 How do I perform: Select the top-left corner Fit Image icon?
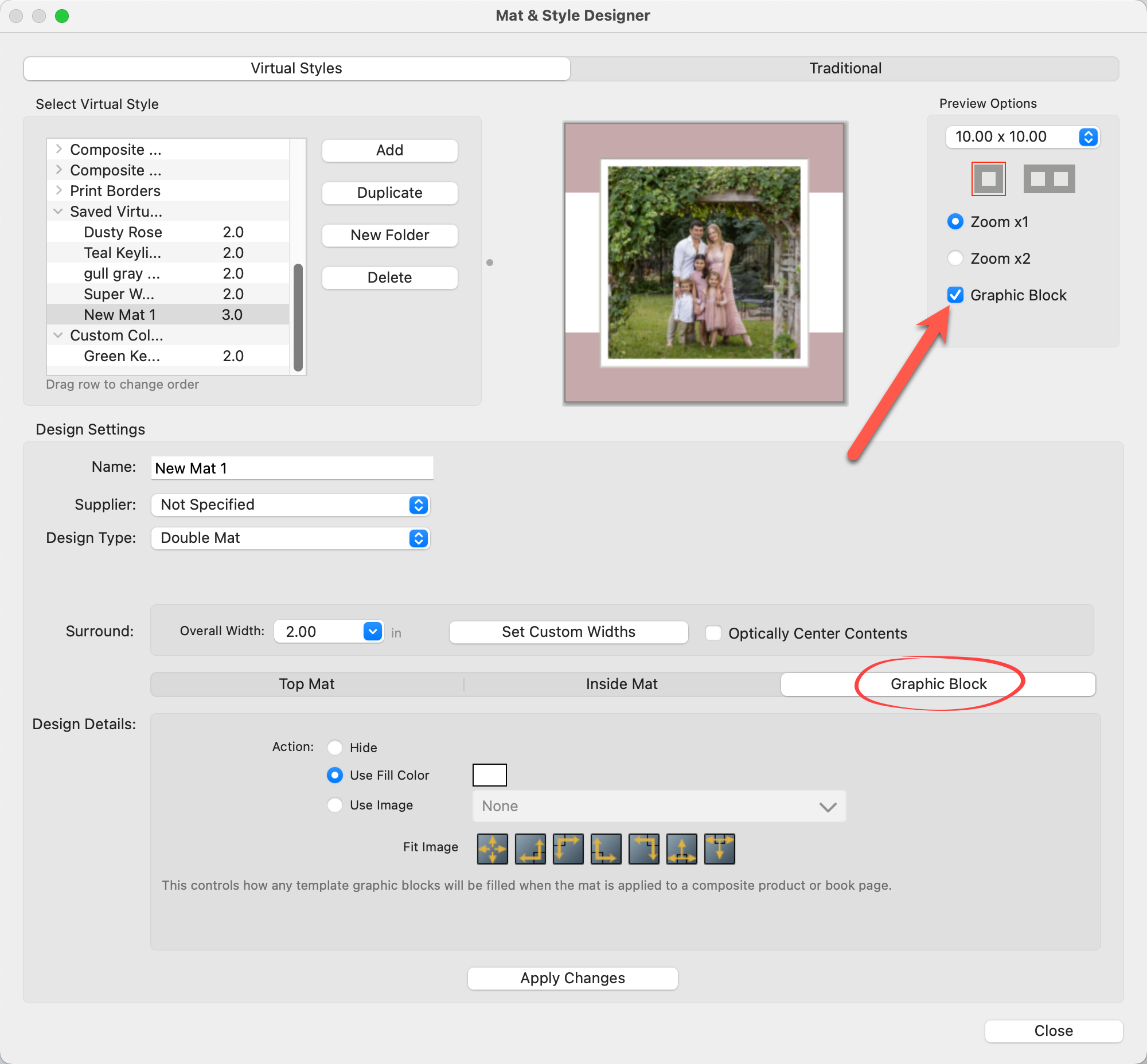567,848
